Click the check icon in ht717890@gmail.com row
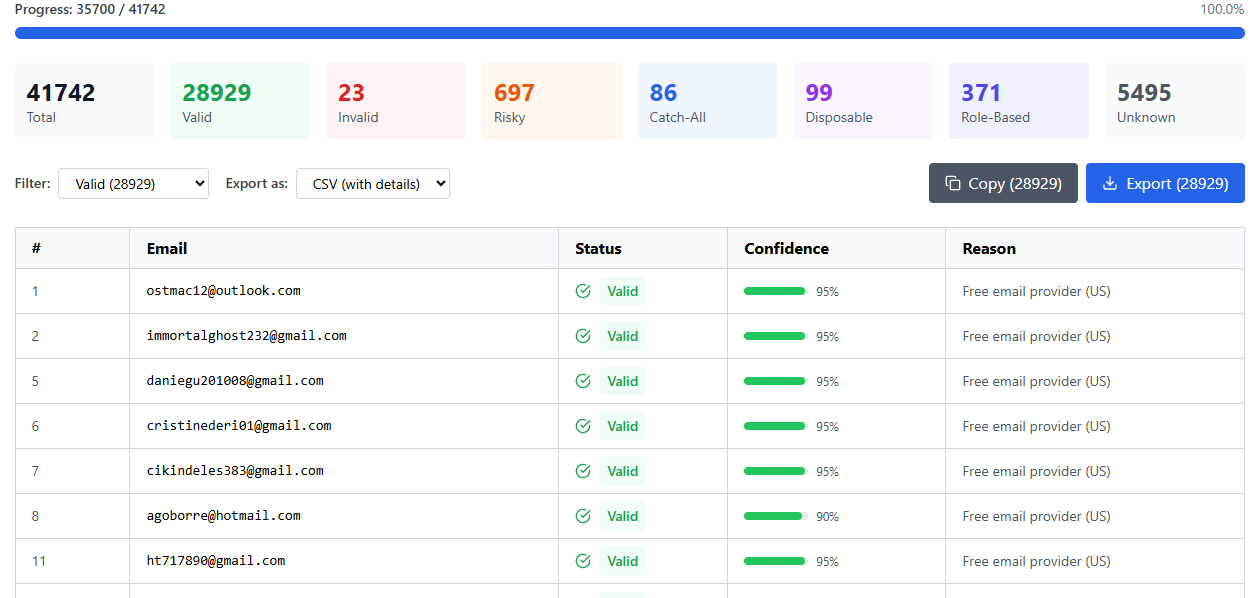1256x598 pixels. (x=583, y=561)
